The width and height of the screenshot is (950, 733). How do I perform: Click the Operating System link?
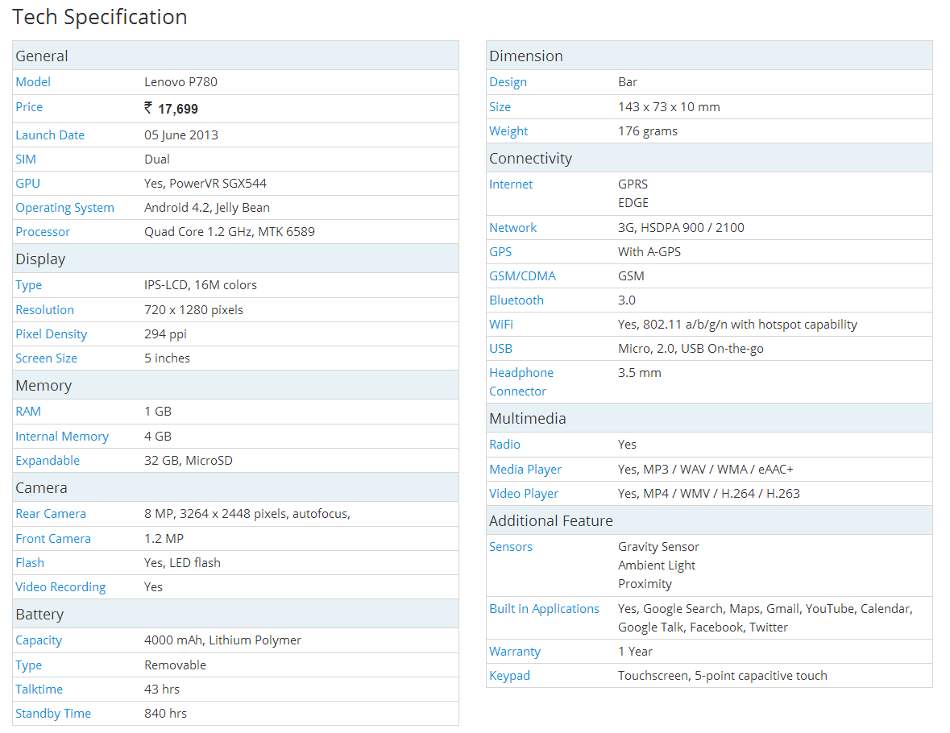(x=65, y=208)
